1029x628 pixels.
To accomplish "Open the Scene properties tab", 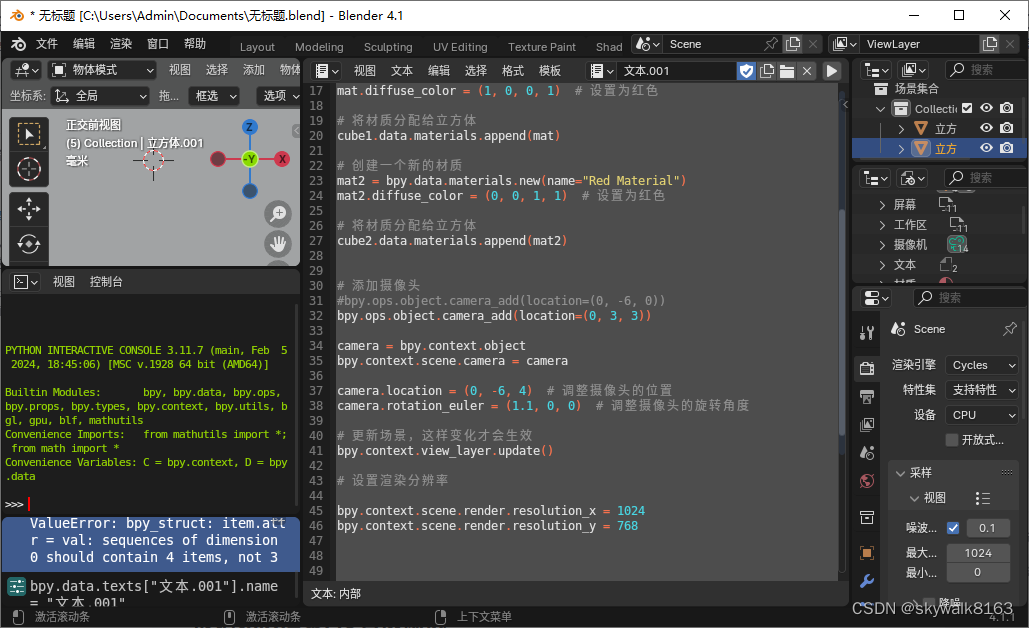I will pyautogui.click(x=867, y=453).
